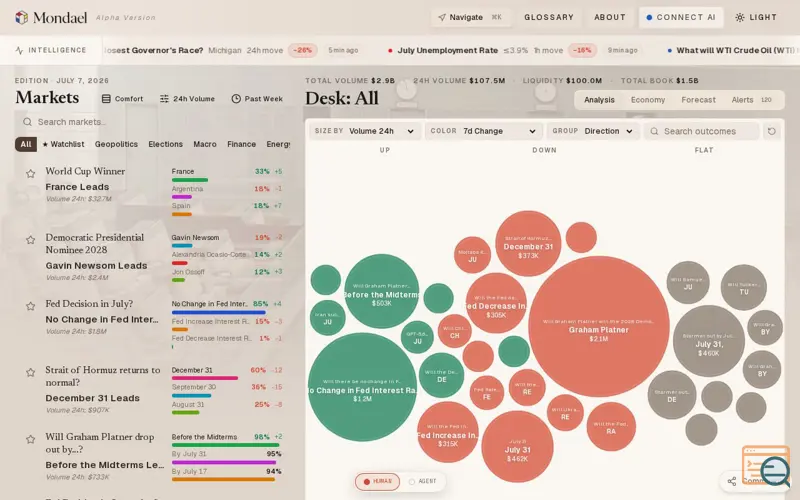Select the December 31 $373K bubble
This screenshot has height=500, width=800.
point(528,244)
